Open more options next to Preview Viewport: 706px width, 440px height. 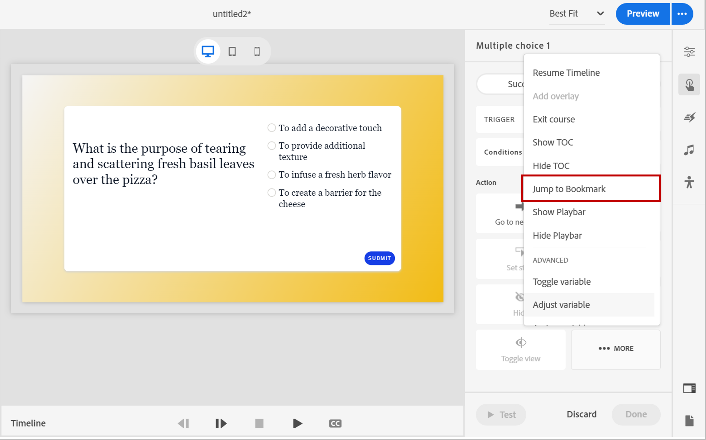(x=682, y=14)
